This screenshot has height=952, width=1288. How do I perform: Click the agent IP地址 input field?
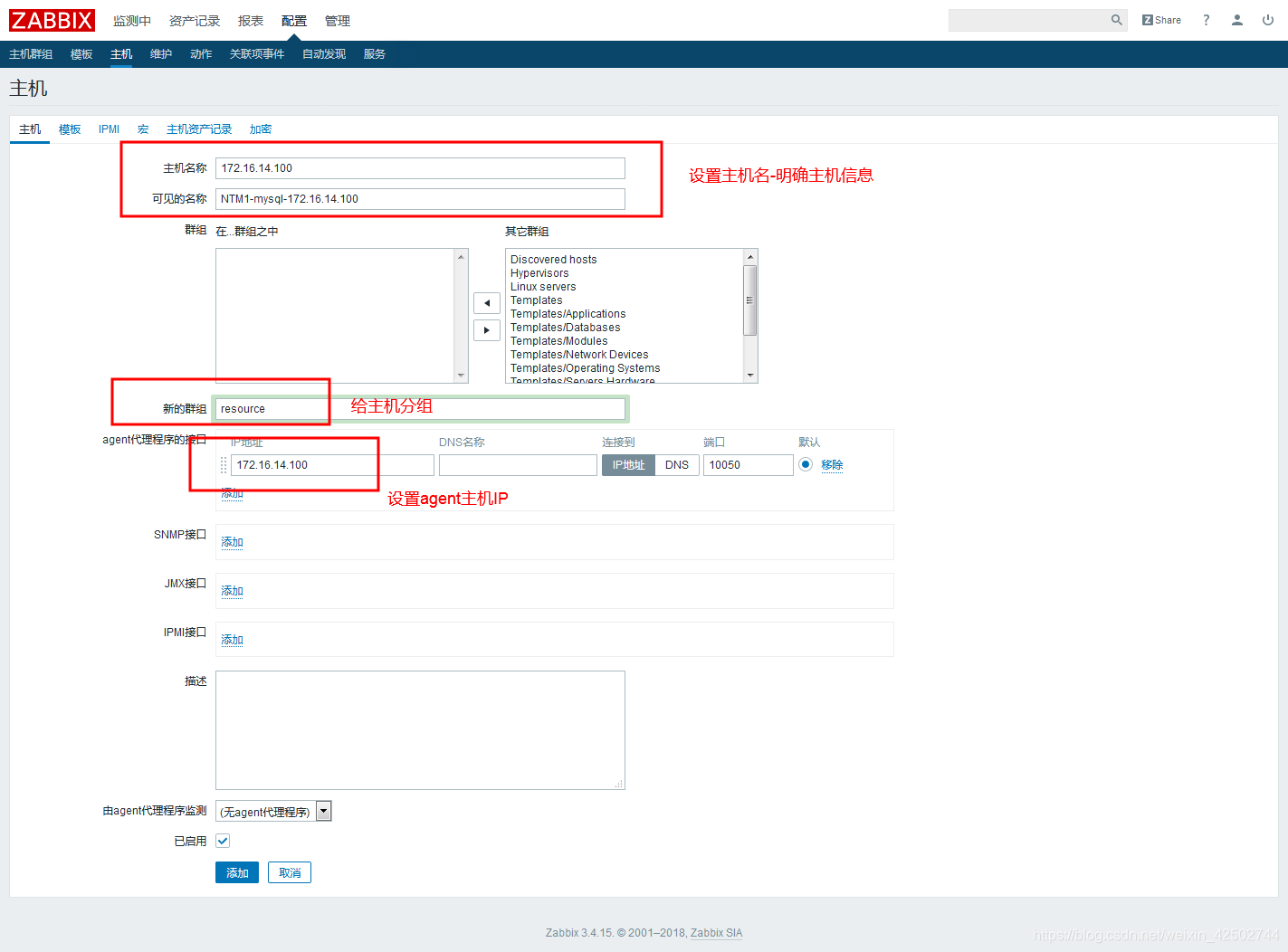(x=332, y=465)
